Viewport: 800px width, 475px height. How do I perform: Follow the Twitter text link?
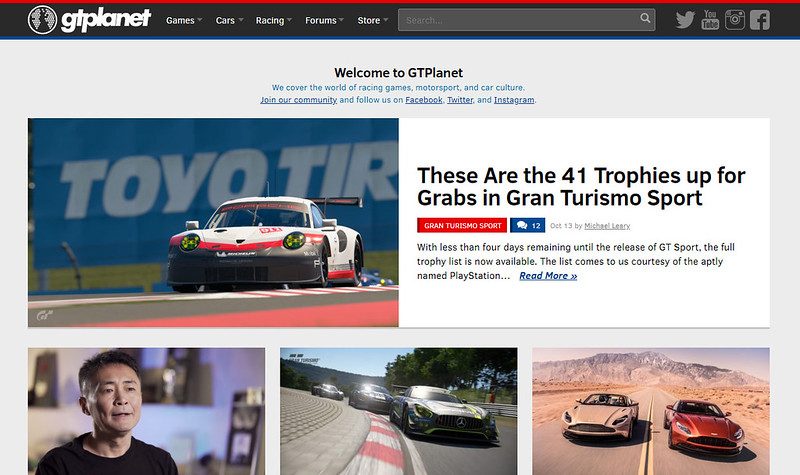tap(460, 100)
